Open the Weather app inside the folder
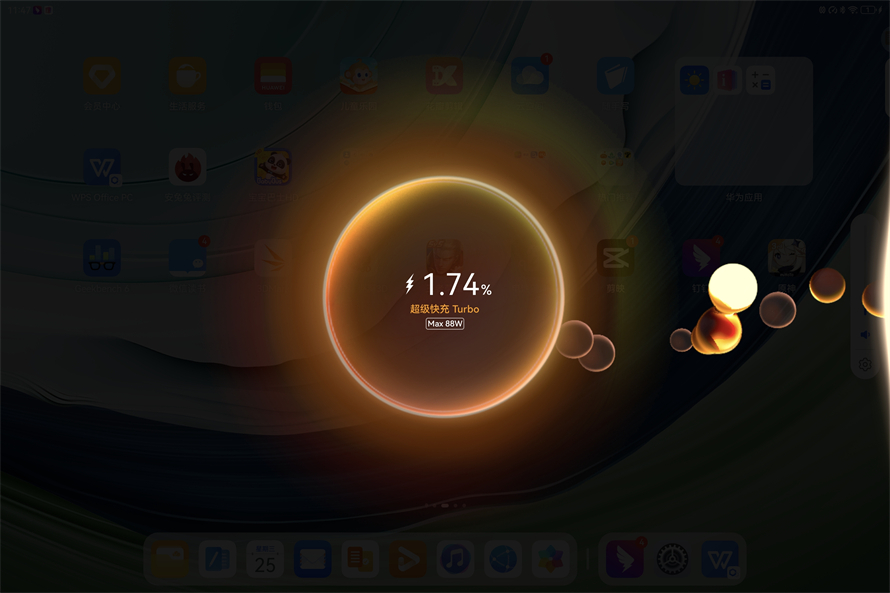The width and height of the screenshot is (890, 593). (x=694, y=81)
